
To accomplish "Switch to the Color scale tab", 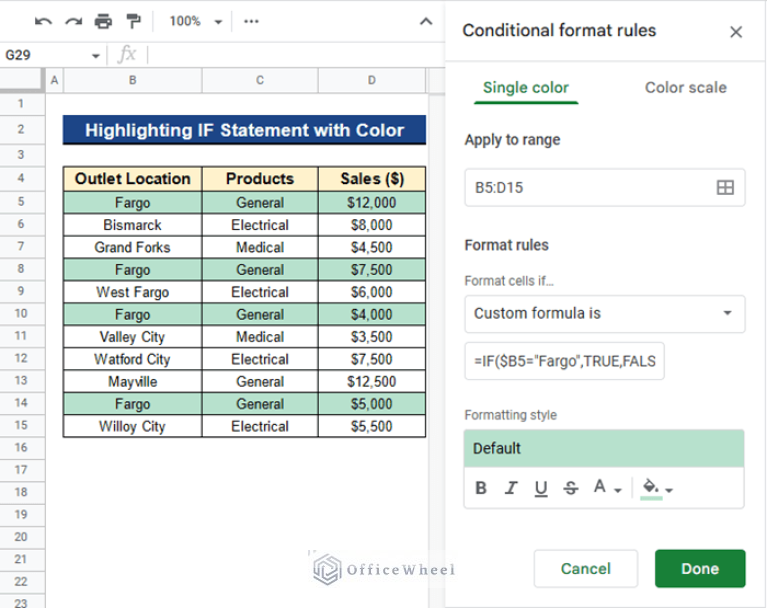I will 685,88.
